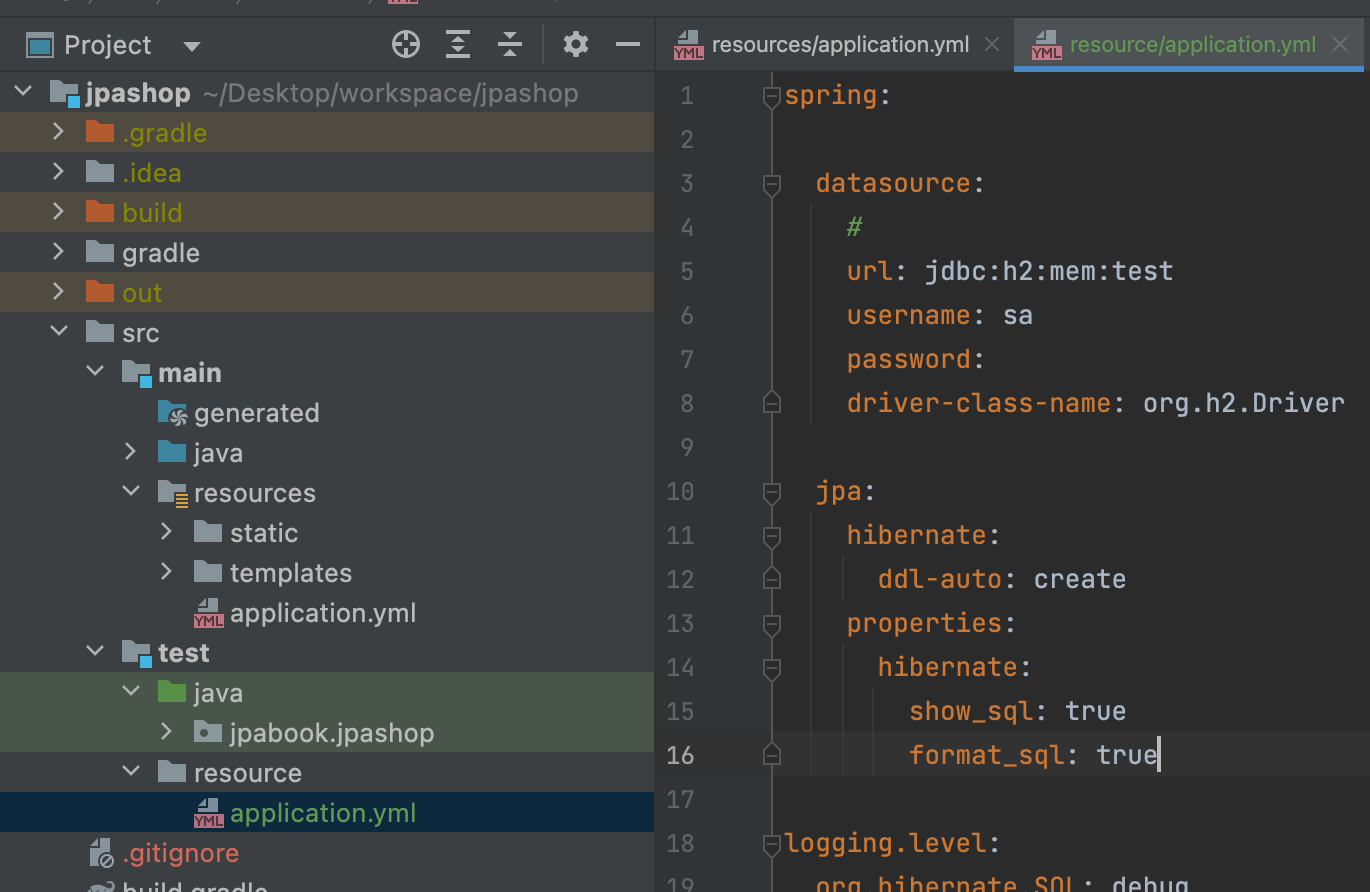Collapse the jpashop project root
The image size is (1370, 892).
(x=22, y=93)
